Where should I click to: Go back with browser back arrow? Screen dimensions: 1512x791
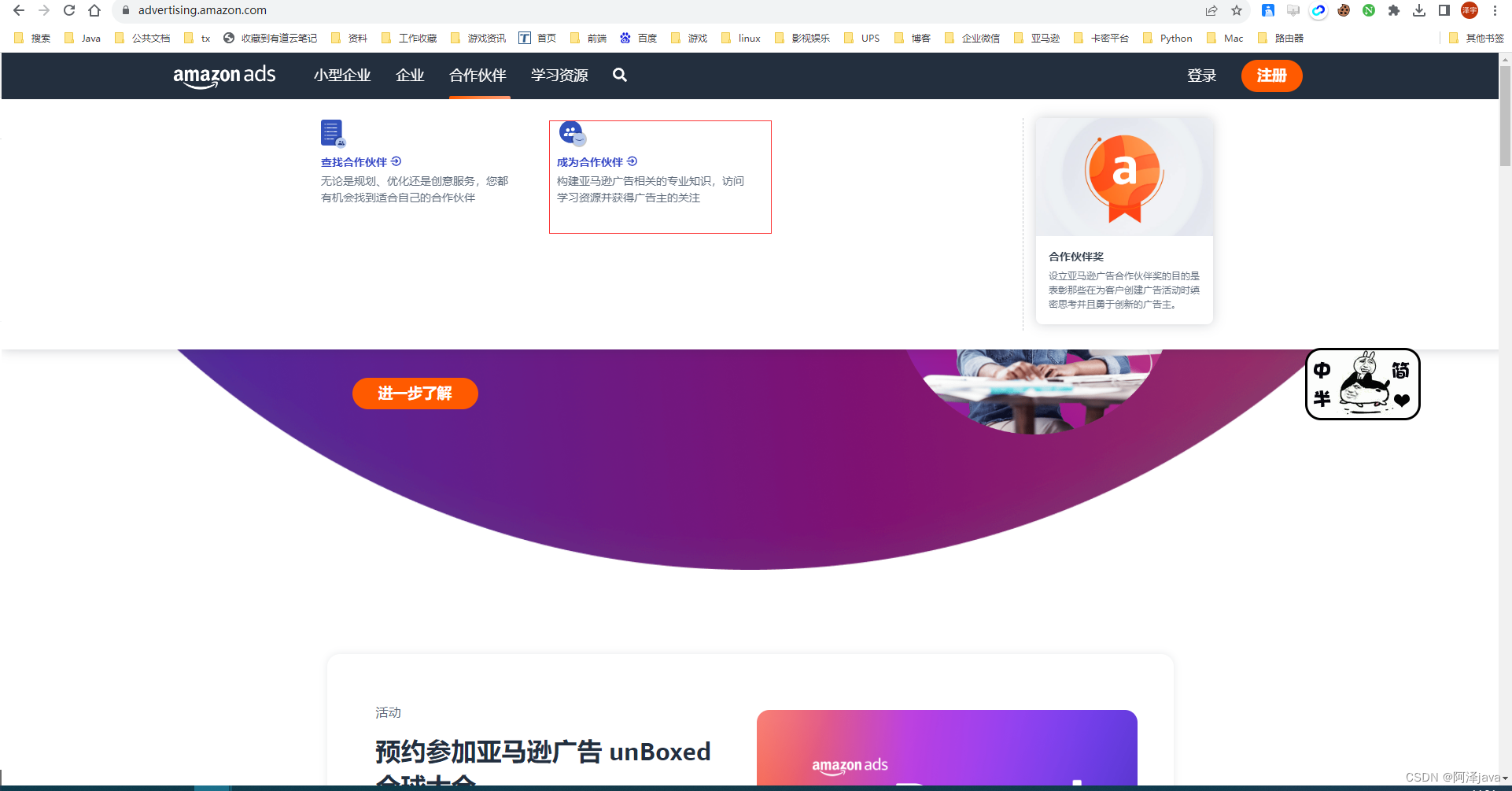tap(19, 10)
